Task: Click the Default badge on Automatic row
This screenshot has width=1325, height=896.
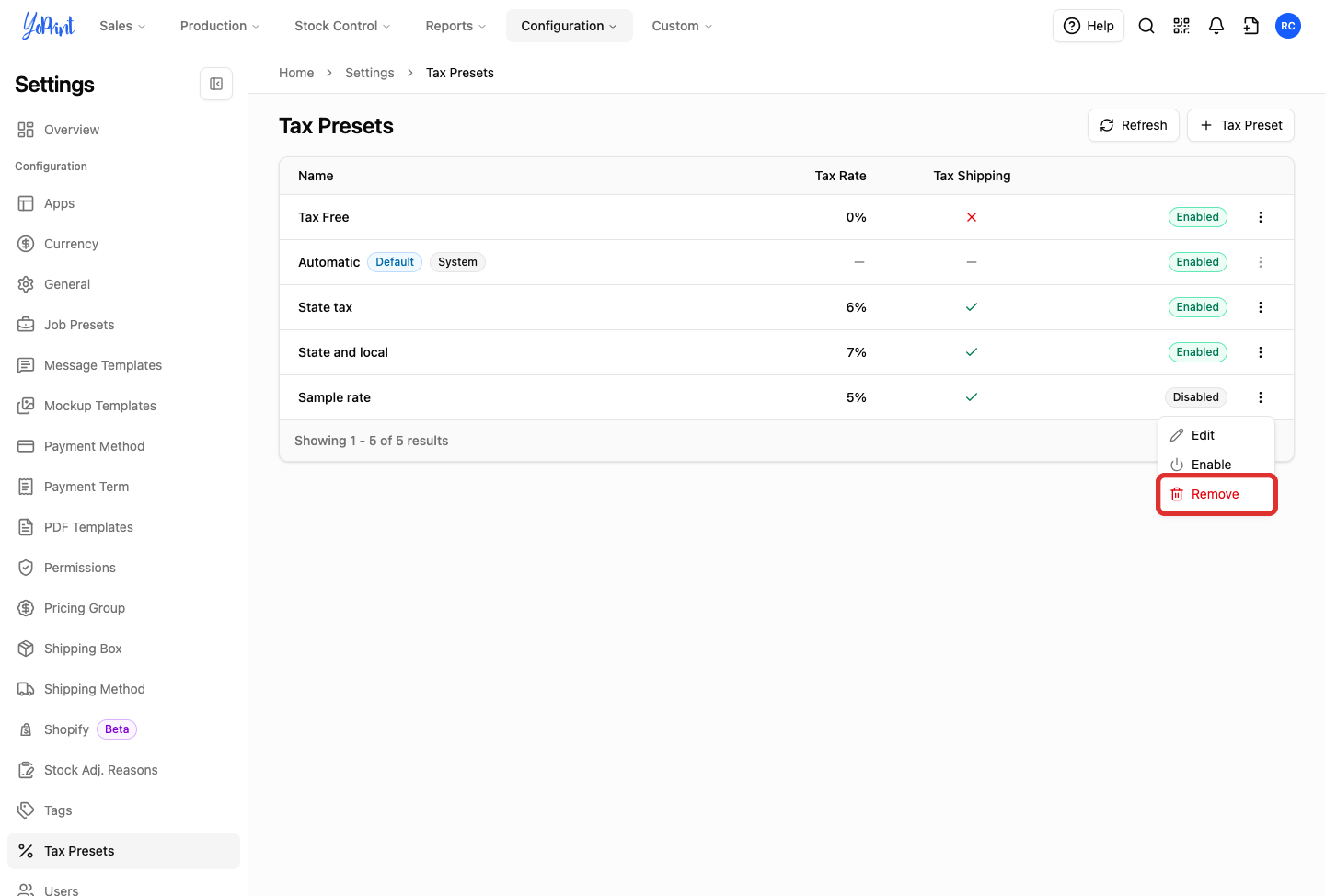Action: click(x=395, y=262)
